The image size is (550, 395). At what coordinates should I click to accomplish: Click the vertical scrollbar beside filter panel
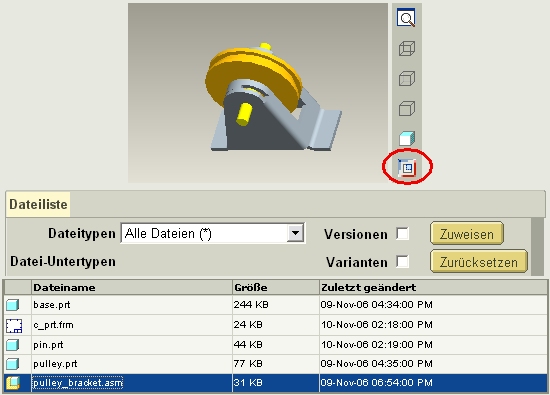pos(537,247)
